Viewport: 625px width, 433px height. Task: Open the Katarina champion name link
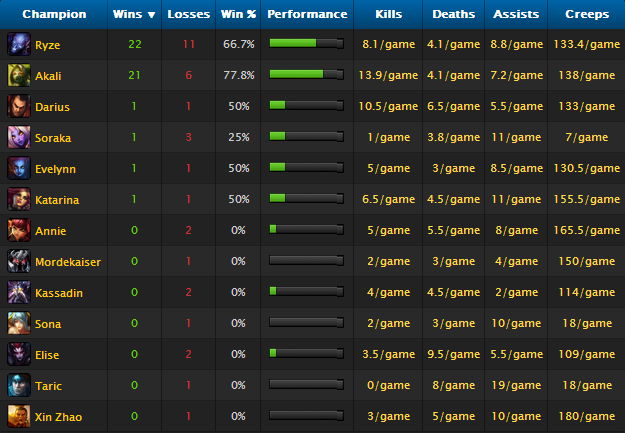coord(57,200)
